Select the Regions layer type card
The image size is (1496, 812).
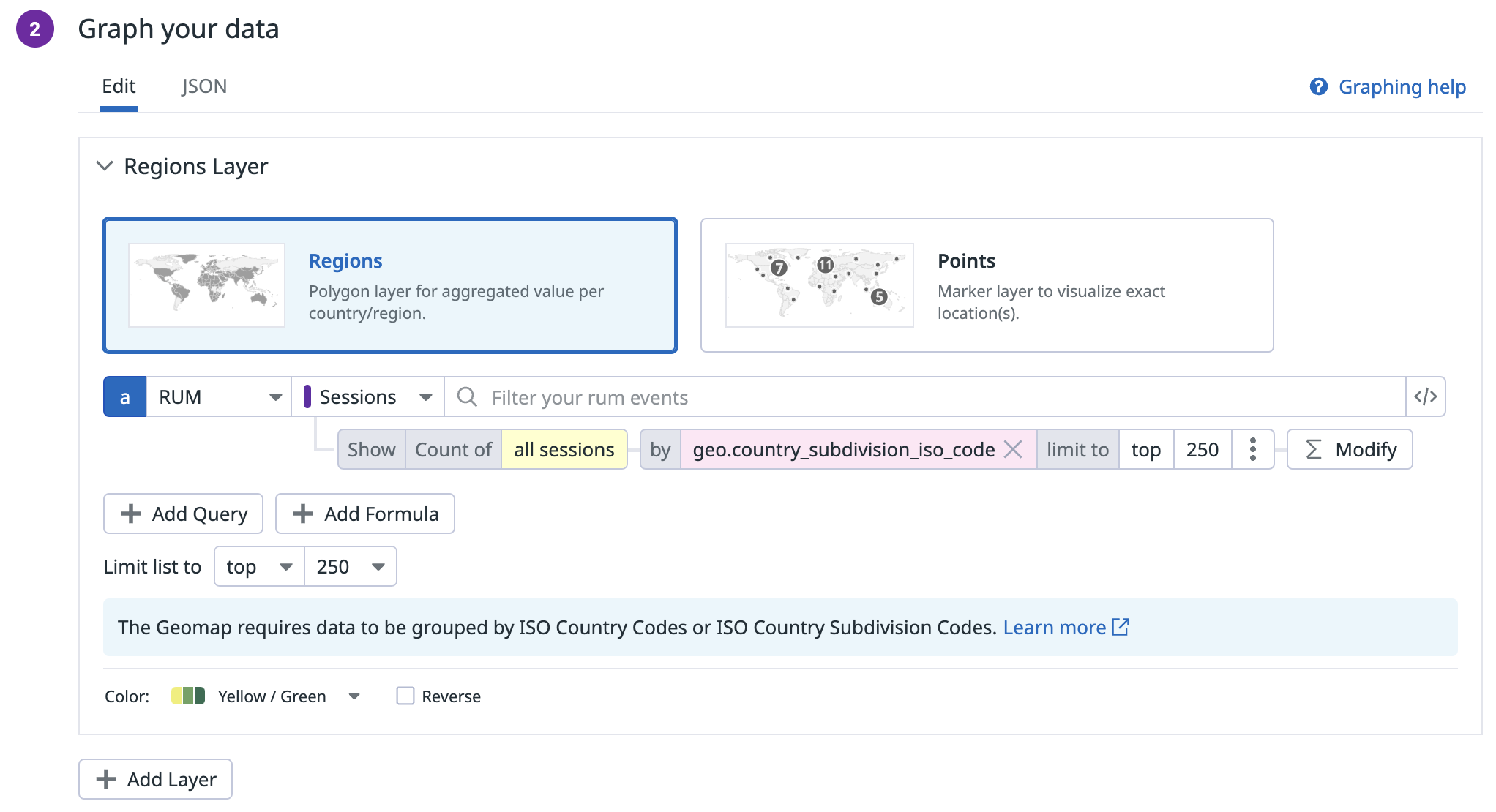coord(390,285)
